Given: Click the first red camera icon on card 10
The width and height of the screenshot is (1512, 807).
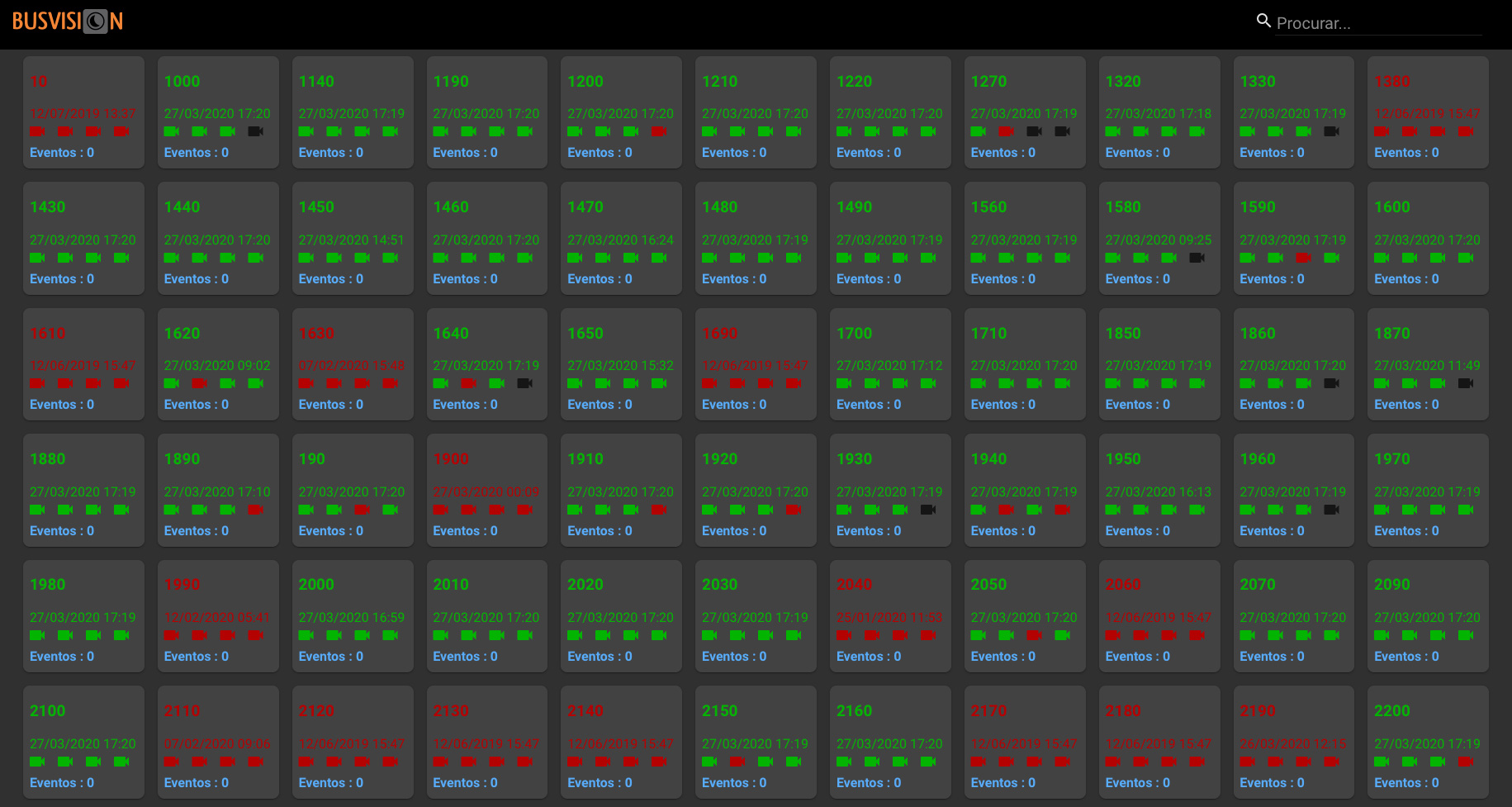Looking at the screenshot, I should [x=38, y=131].
